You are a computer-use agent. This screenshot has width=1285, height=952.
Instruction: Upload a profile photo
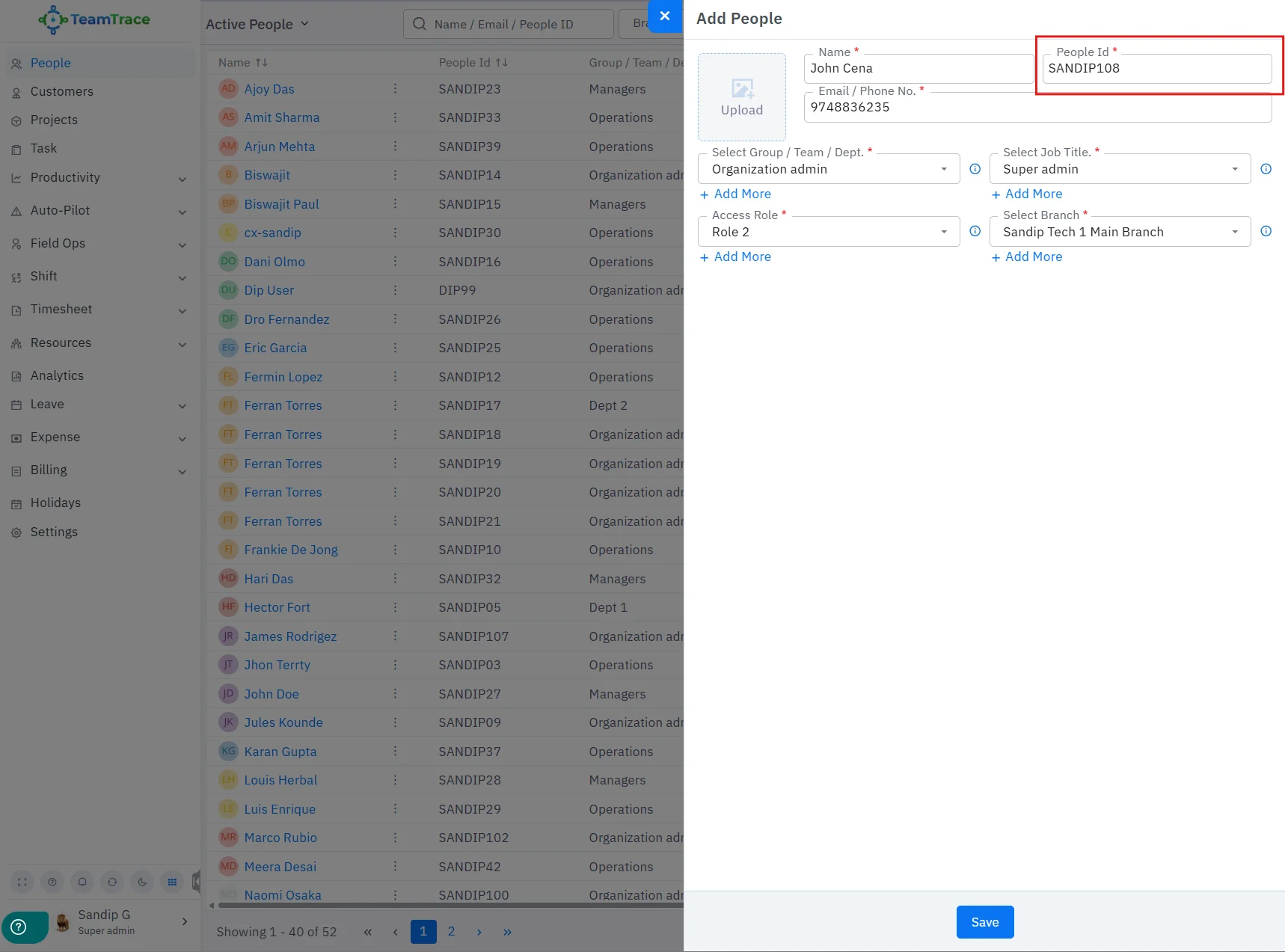[x=741, y=97]
